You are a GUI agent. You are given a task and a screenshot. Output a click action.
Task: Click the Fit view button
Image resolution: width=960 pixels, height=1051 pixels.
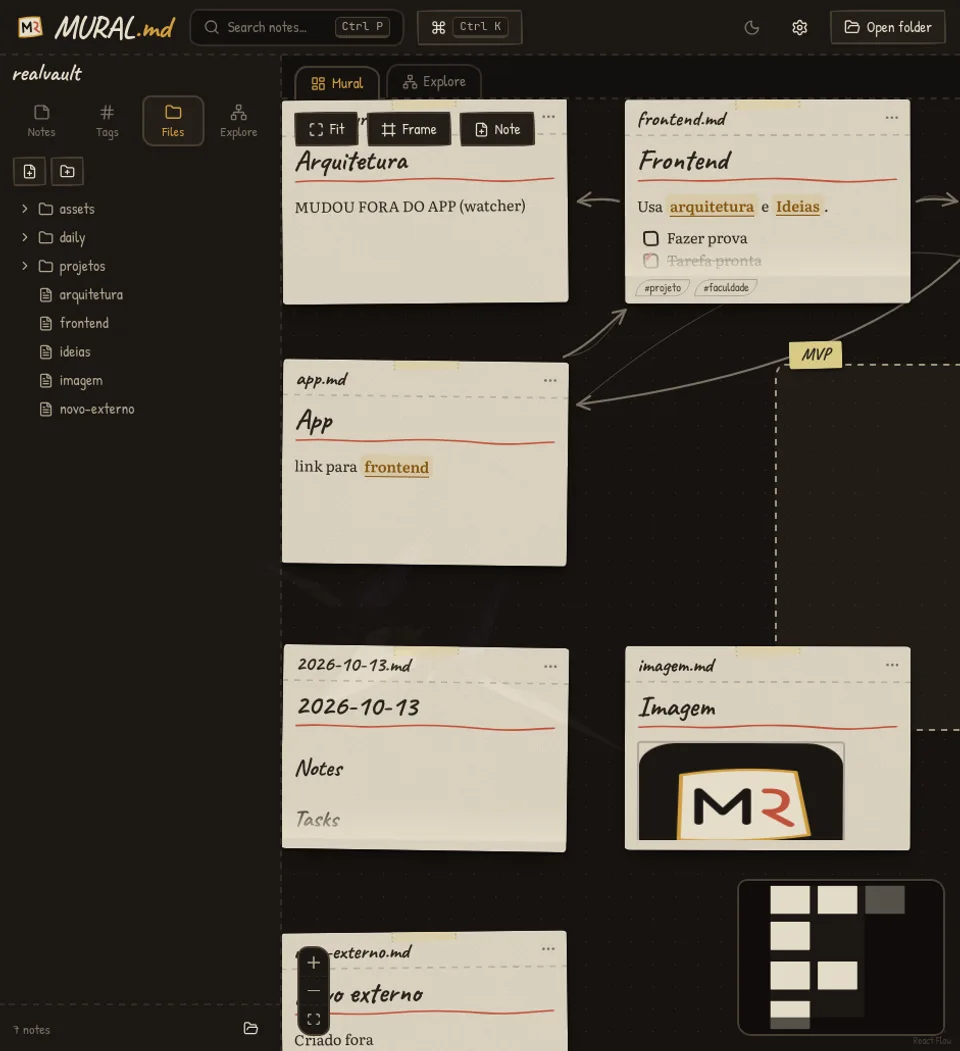tap(326, 129)
